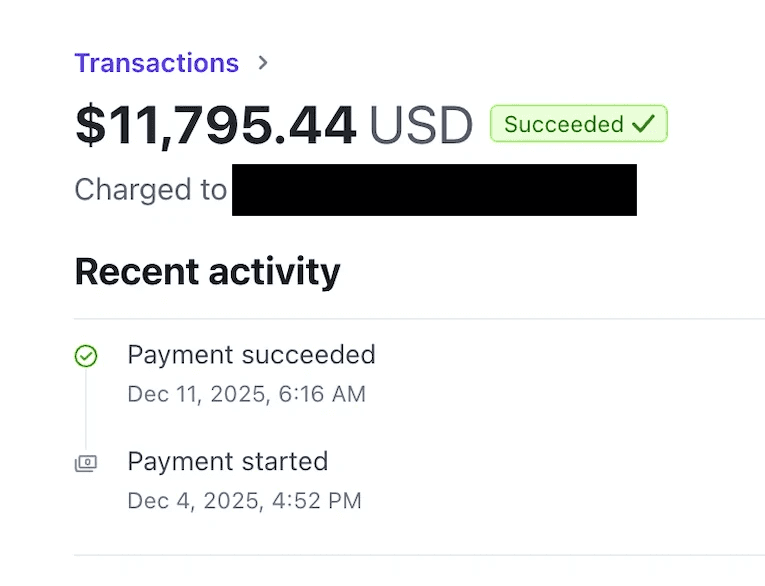Click the blacked-out Charged to customer name

click(434, 190)
